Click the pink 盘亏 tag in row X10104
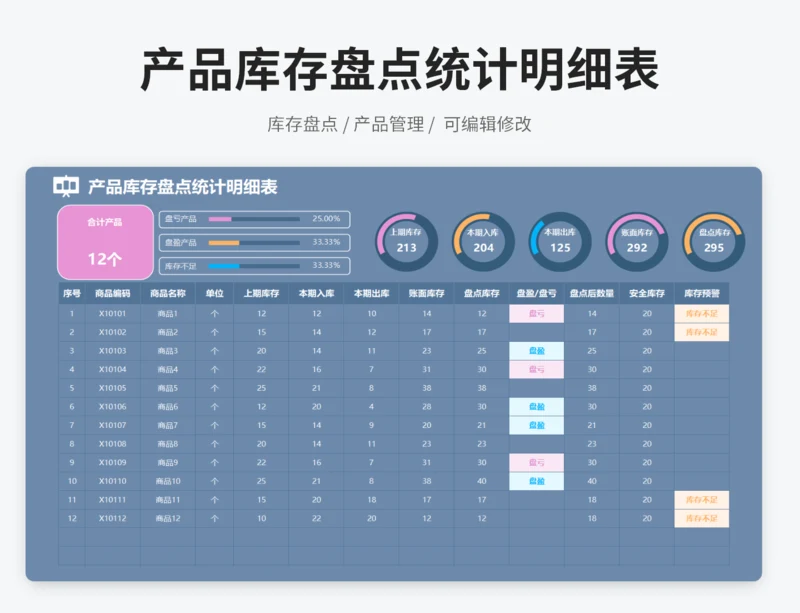Screen dimensions: 800x613 pyautogui.click(x=537, y=370)
